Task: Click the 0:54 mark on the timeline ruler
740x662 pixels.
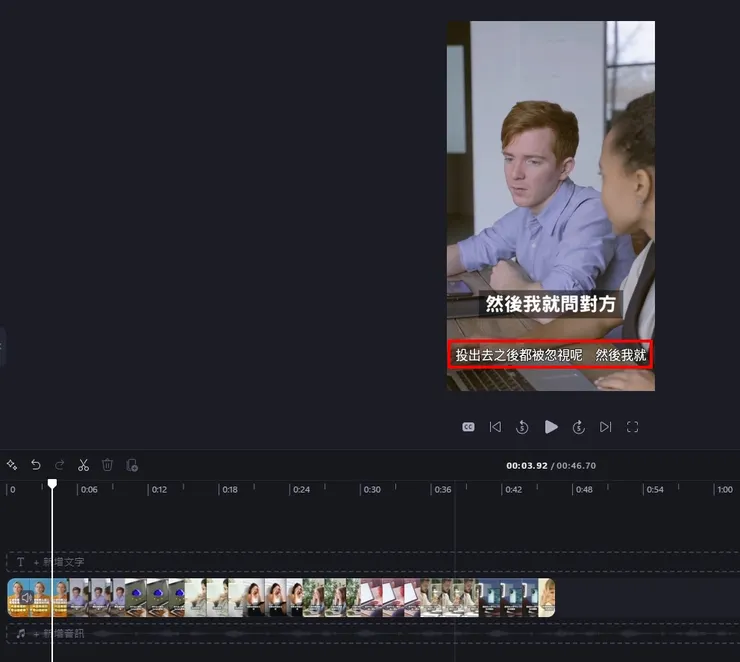Action: tap(655, 489)
